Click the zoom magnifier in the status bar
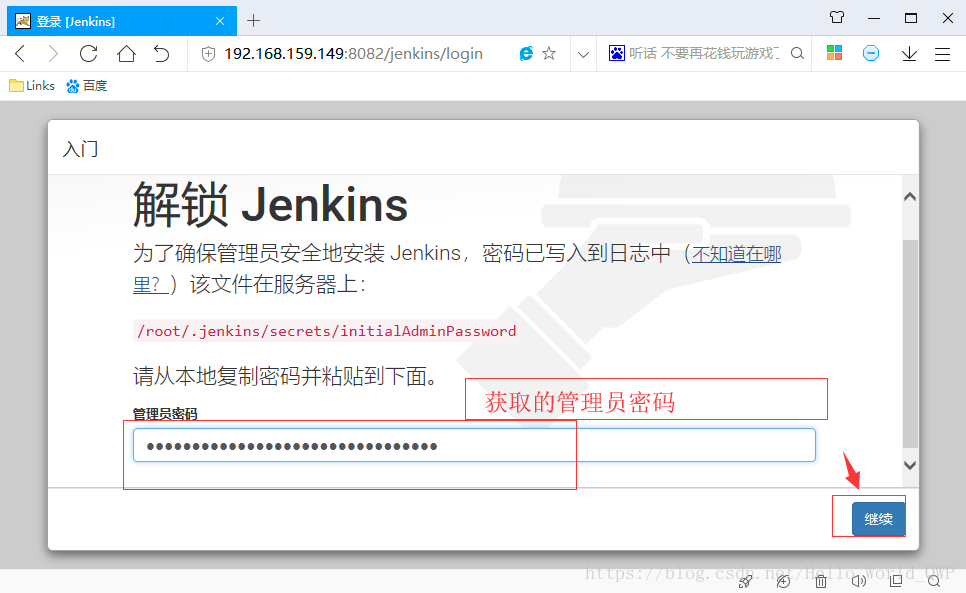This screenshot has width=966, height=593. (x=934, y=581)
